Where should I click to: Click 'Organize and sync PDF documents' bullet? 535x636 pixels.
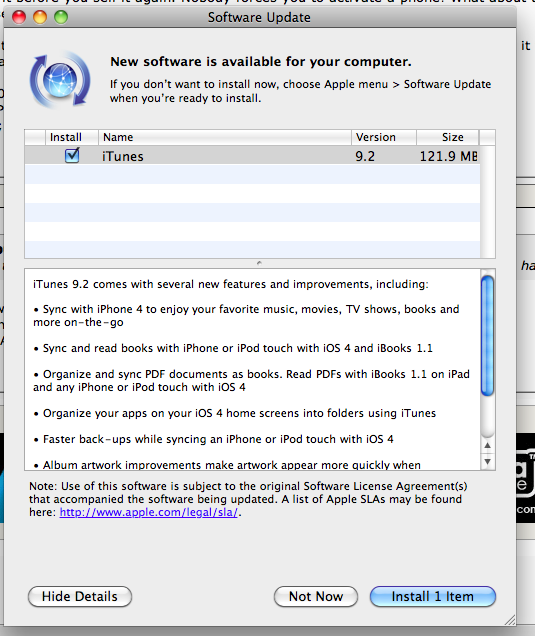(x=251, y=380)
